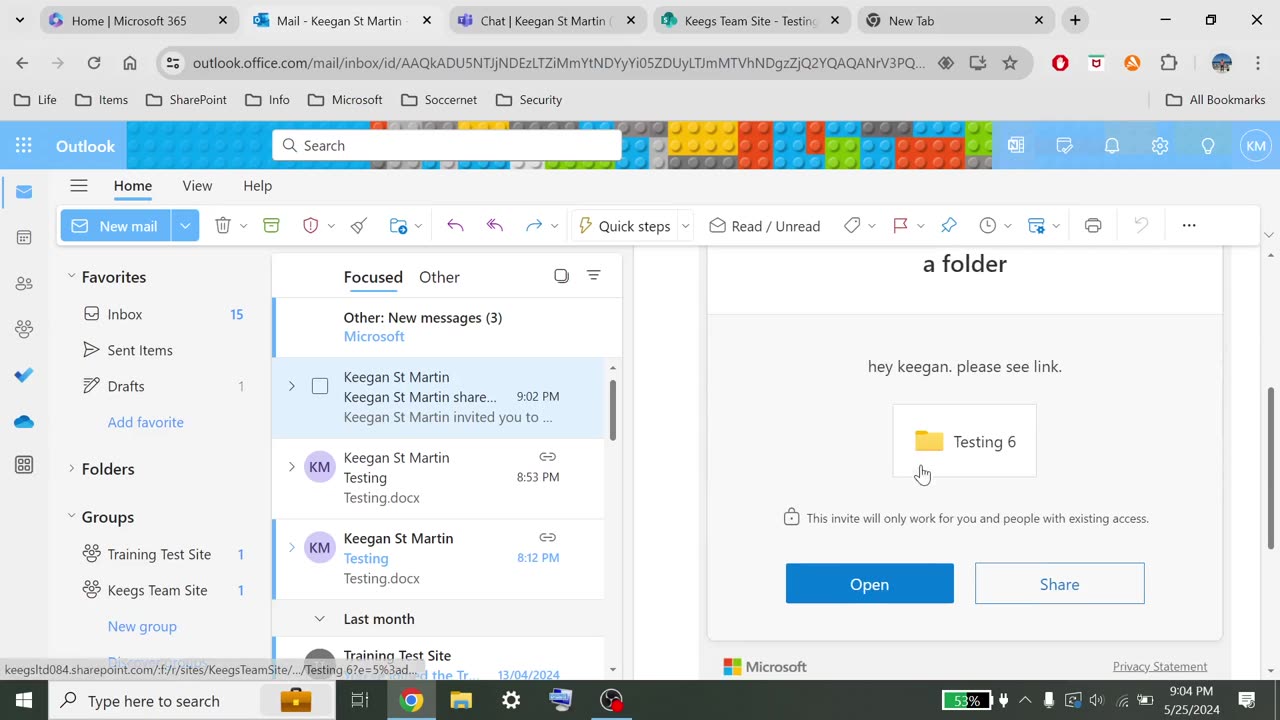Screen dimensions: 1280x720
Task: Switch to Keegs Team Site browser tab
Action: coord(752,20)
